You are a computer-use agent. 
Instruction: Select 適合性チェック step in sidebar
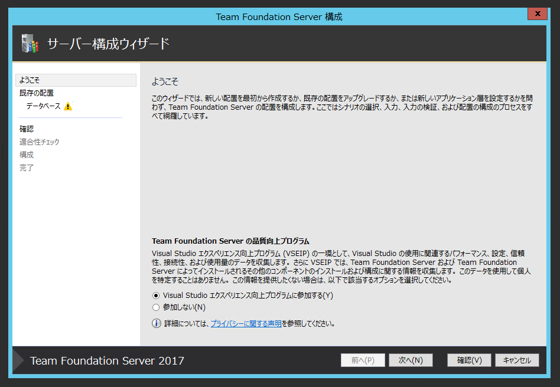[x=39, y=142]
